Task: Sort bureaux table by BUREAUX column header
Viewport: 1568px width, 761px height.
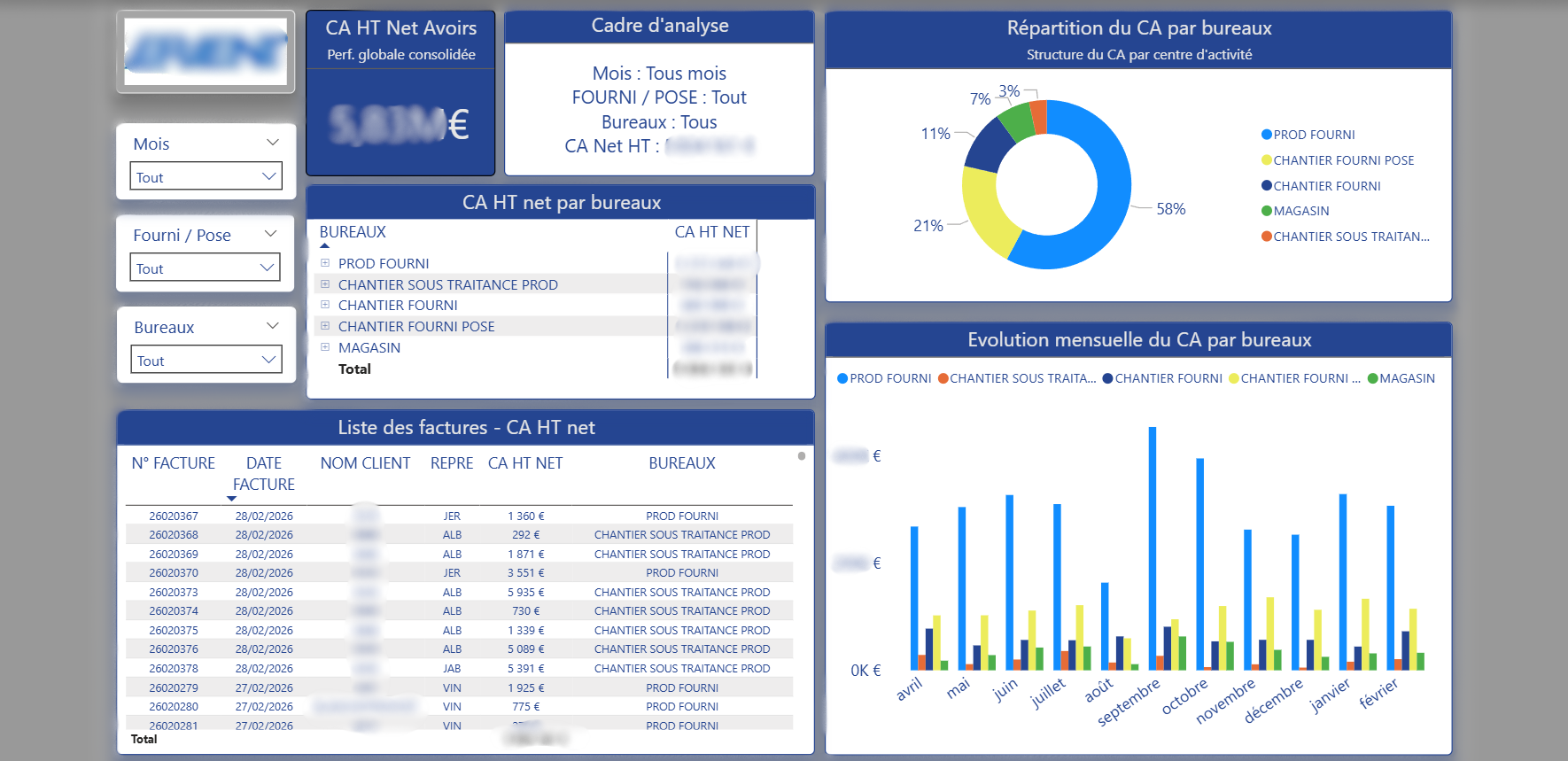Action: pyautogui.click(x=353, y=232)
